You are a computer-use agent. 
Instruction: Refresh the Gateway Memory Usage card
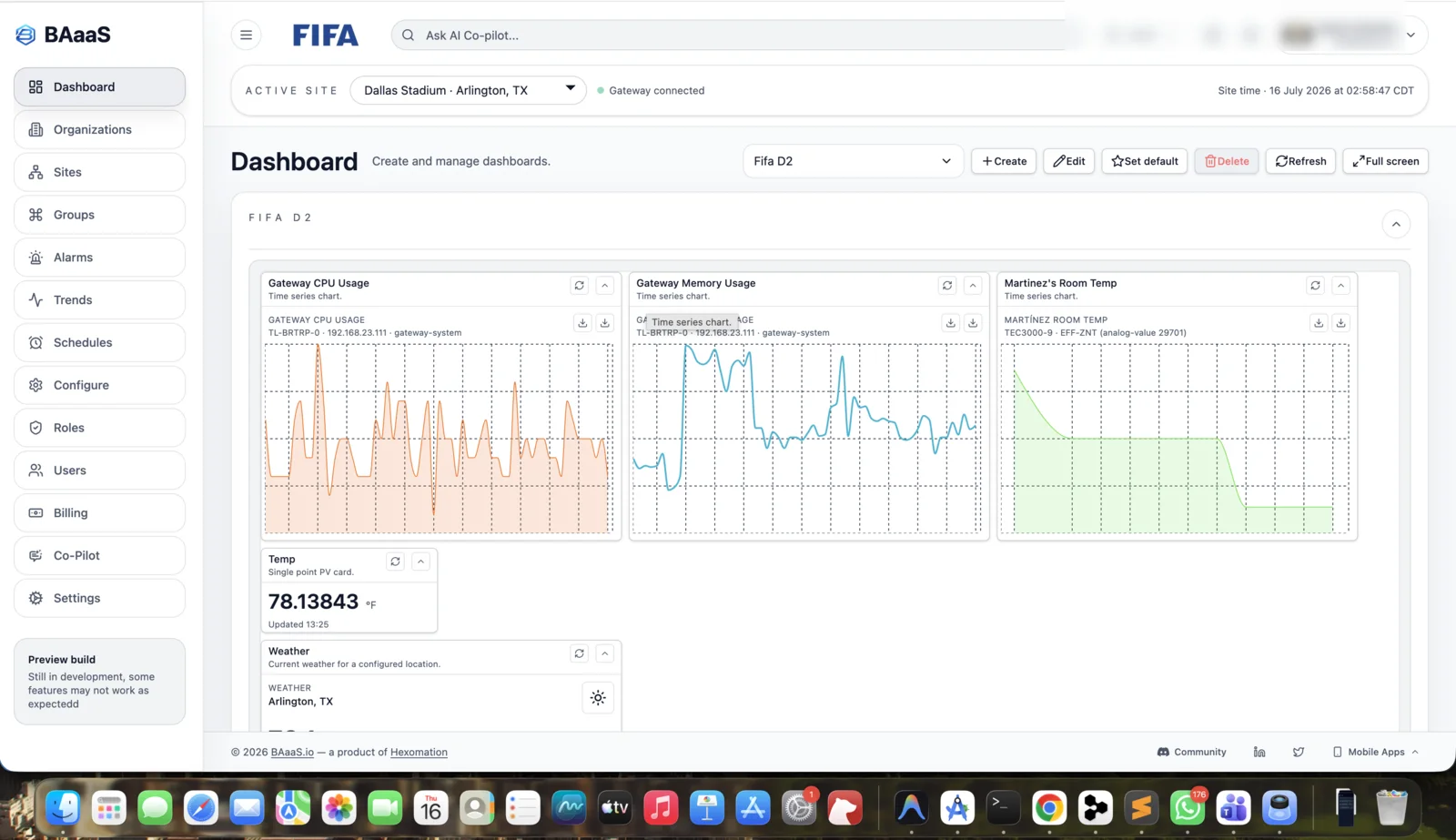coord(947,286)
